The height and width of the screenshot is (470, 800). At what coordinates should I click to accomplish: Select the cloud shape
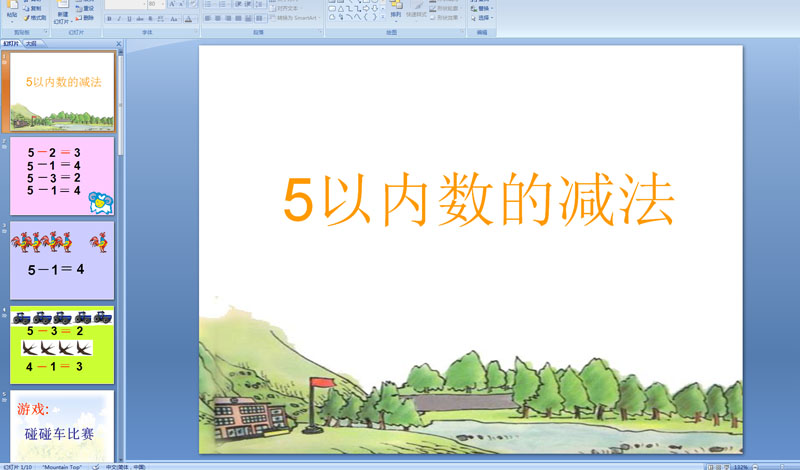click(x=332, y=17)
